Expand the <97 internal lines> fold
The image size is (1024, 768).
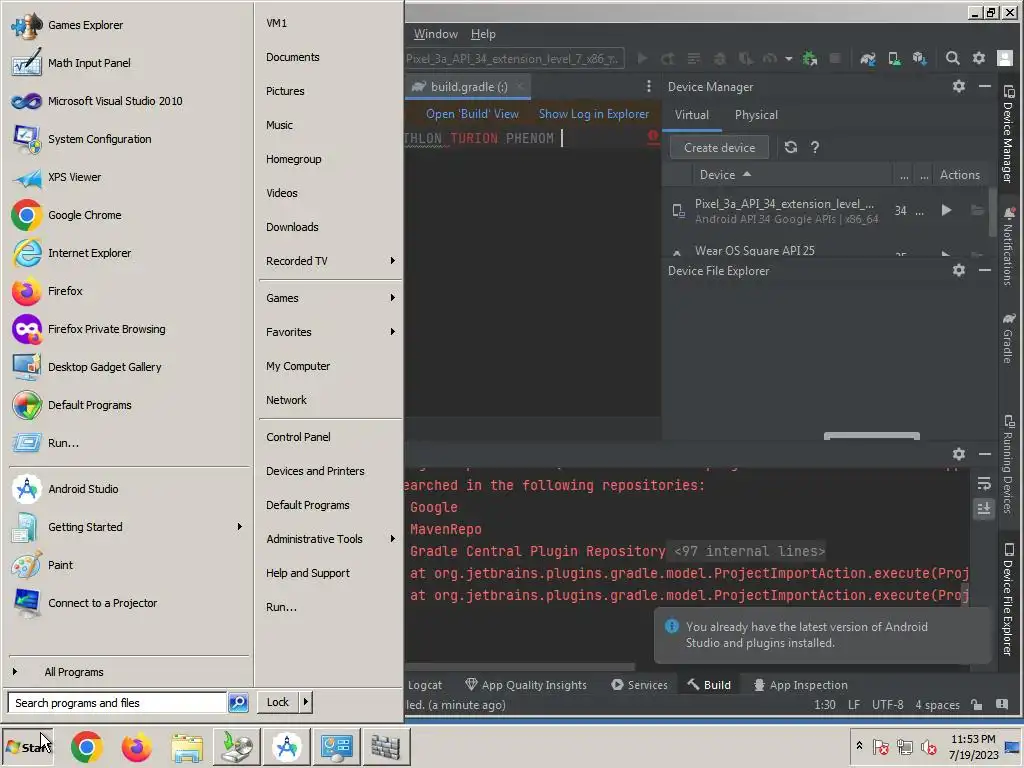coord(749,551)
